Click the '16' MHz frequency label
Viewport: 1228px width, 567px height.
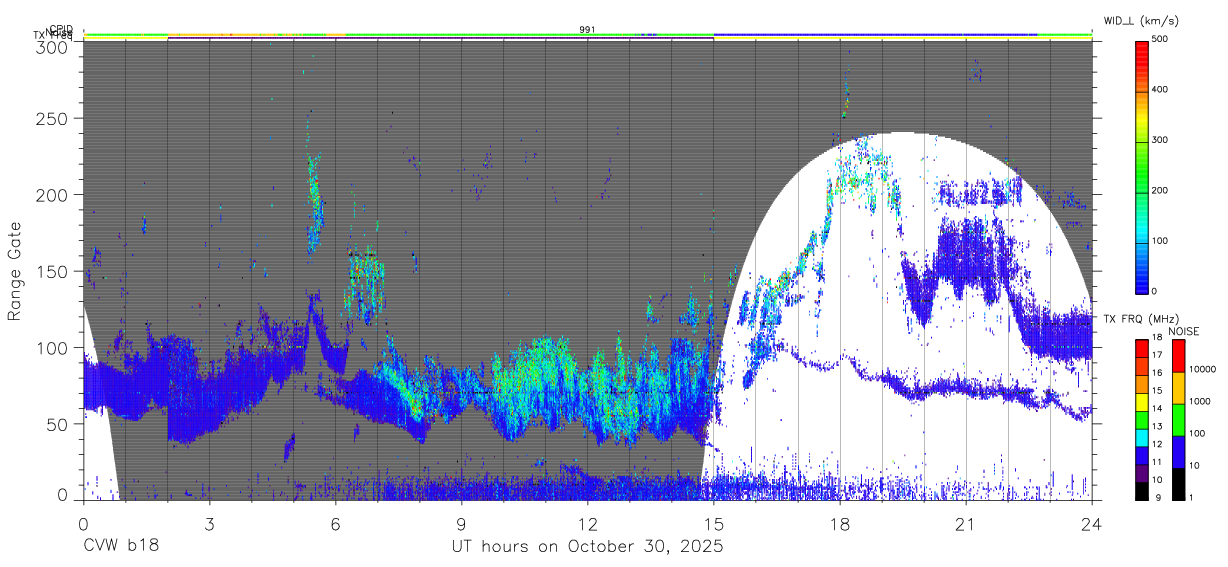point(1157,372)
